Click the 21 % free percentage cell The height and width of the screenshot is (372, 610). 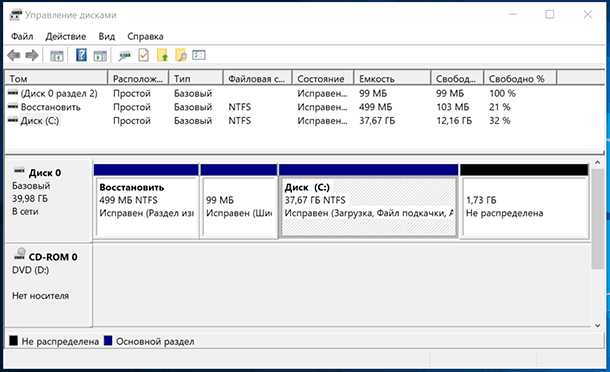(500, 107)
